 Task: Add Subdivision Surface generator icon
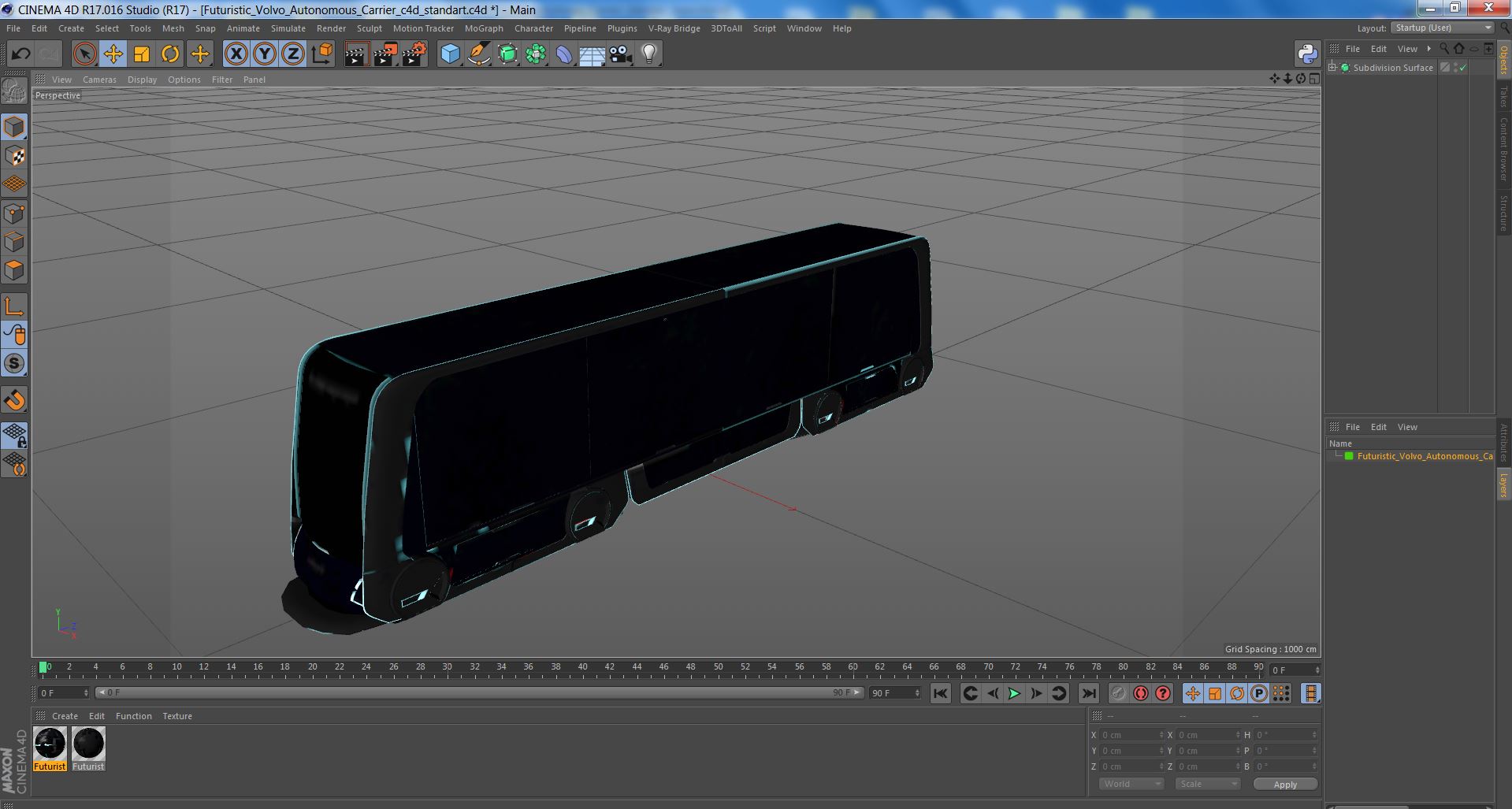point(507,54)
